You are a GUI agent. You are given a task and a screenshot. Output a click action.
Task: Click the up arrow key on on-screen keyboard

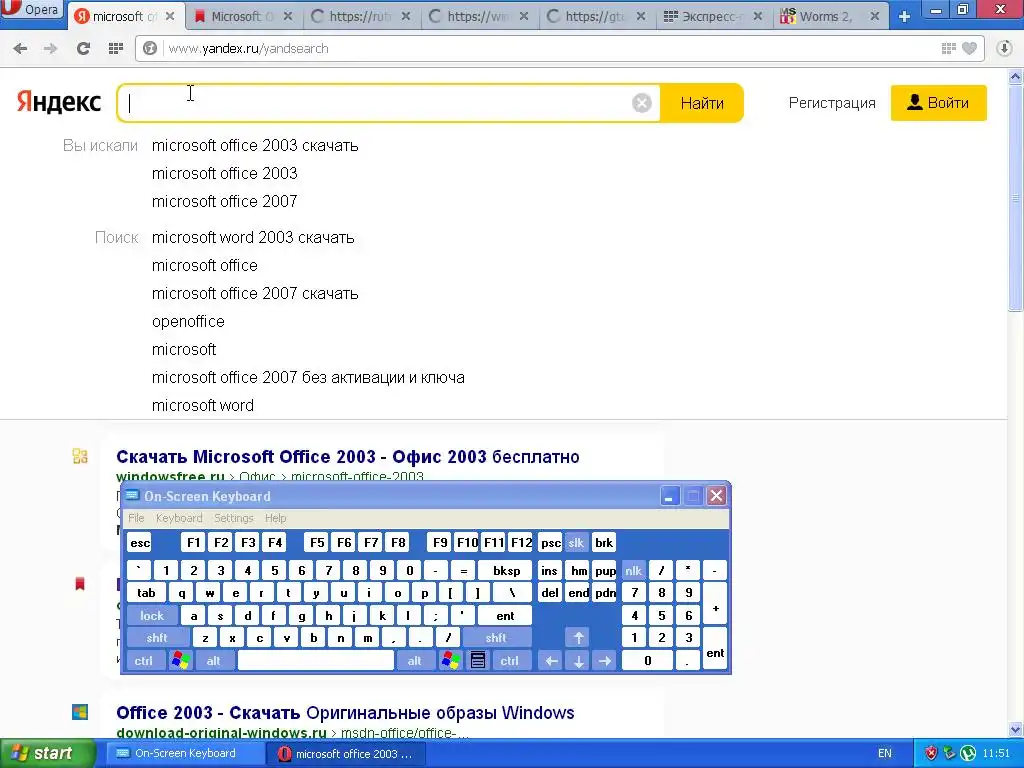(x=578, y=637)
